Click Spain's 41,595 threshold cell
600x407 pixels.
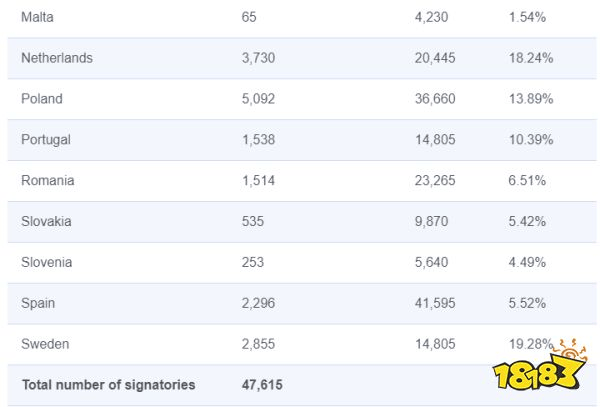click(435, 304)
